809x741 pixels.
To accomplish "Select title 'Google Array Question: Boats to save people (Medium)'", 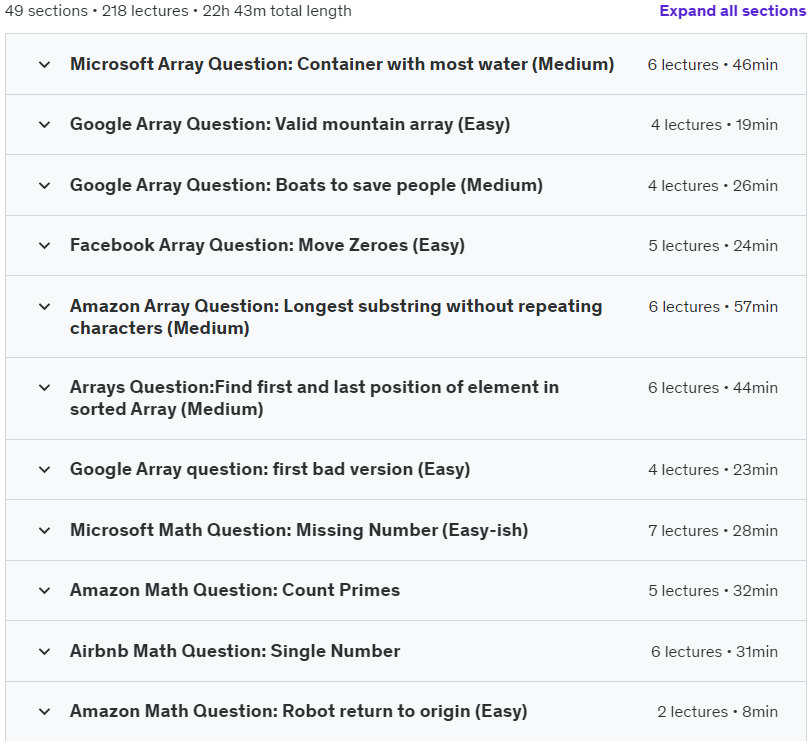I will pyautogui.click(x=306, y=185).
